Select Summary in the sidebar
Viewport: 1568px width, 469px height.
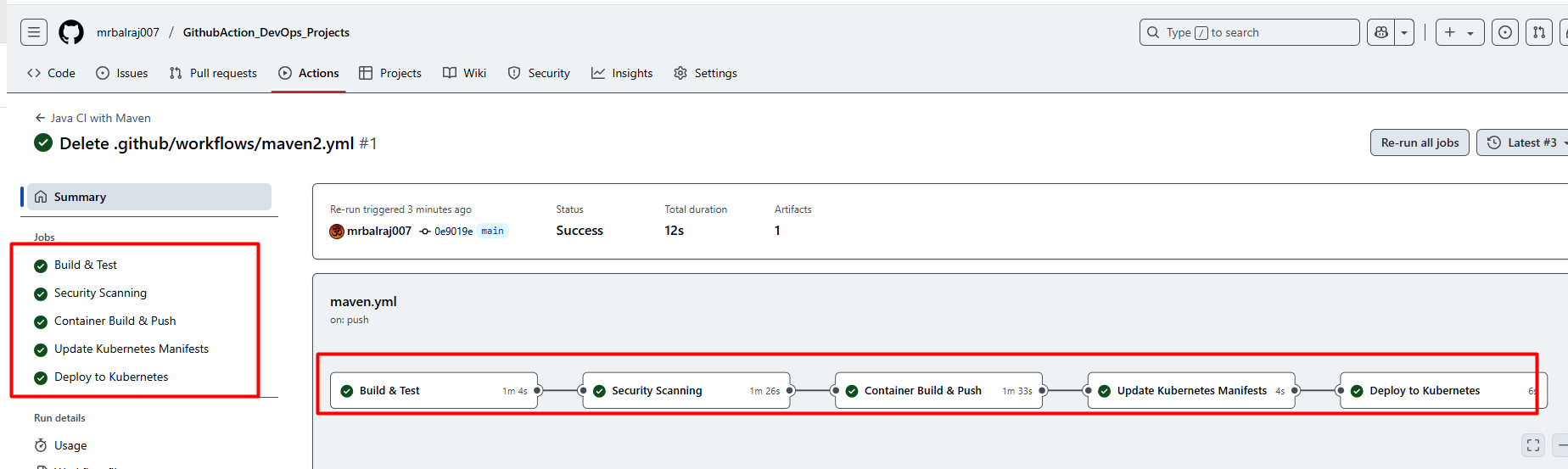point(149,197)
